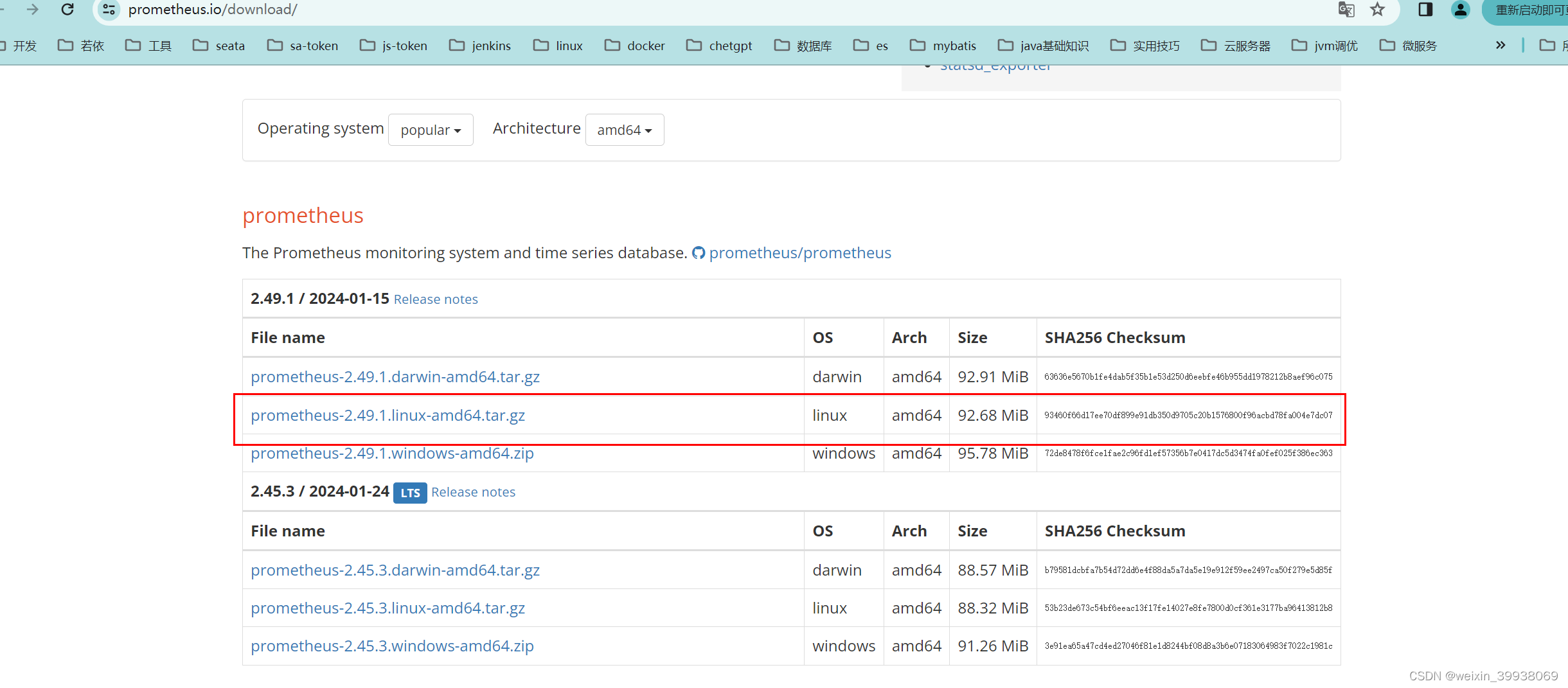Viewport: 1568px width, 688px height.
Task: Select checksum of 2.49.1 linux file
Action: pos(1188,416)
